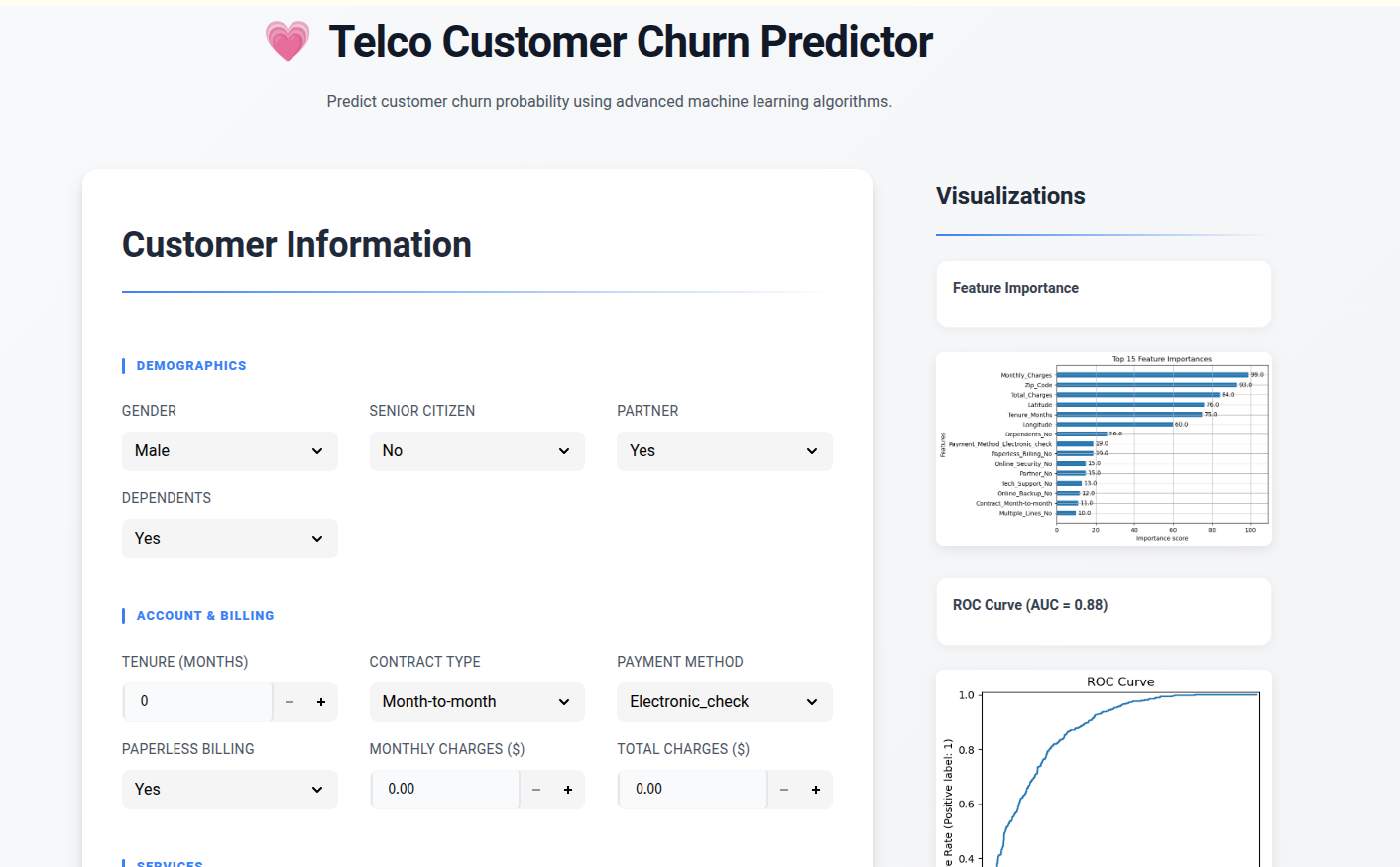Screen dimensions: 1400x867
Task: Expand the Senior Citizen dropdown
Action: 477,451
